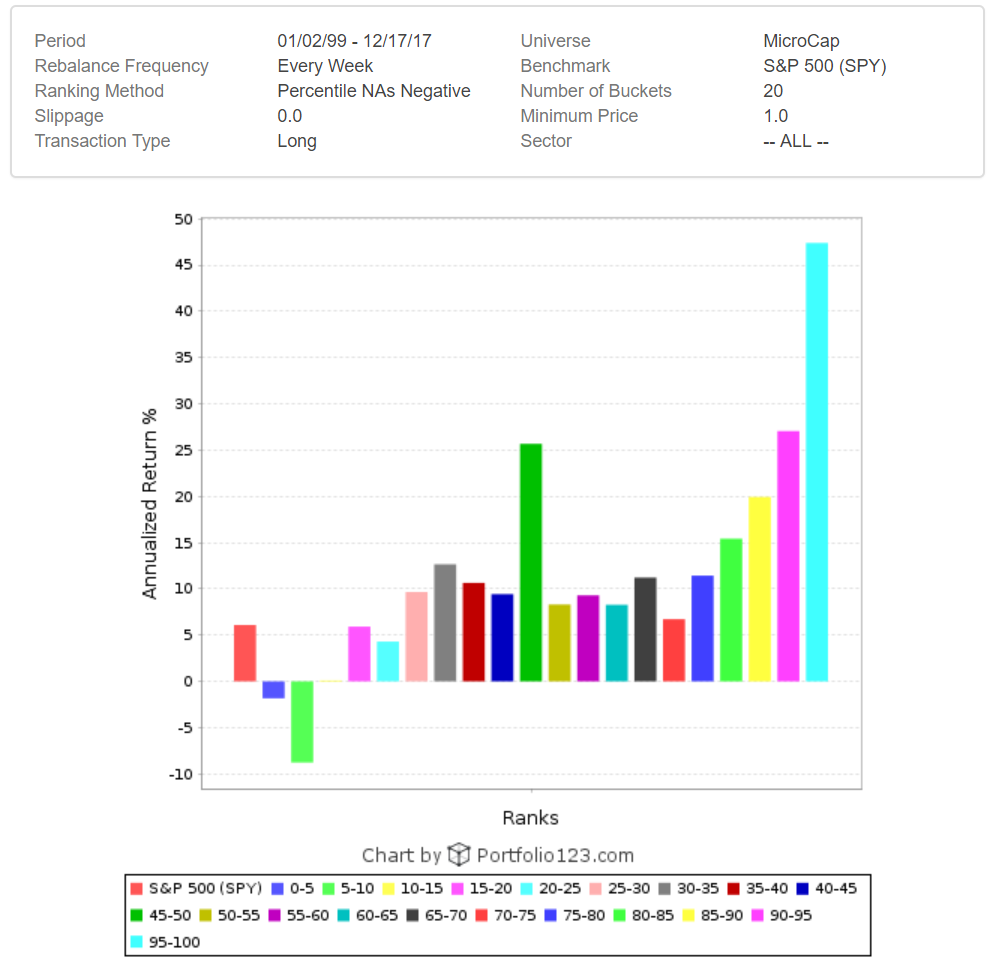Click the y-axis label -10
This screenshot has height=973, width=999.
click(181, 774)
